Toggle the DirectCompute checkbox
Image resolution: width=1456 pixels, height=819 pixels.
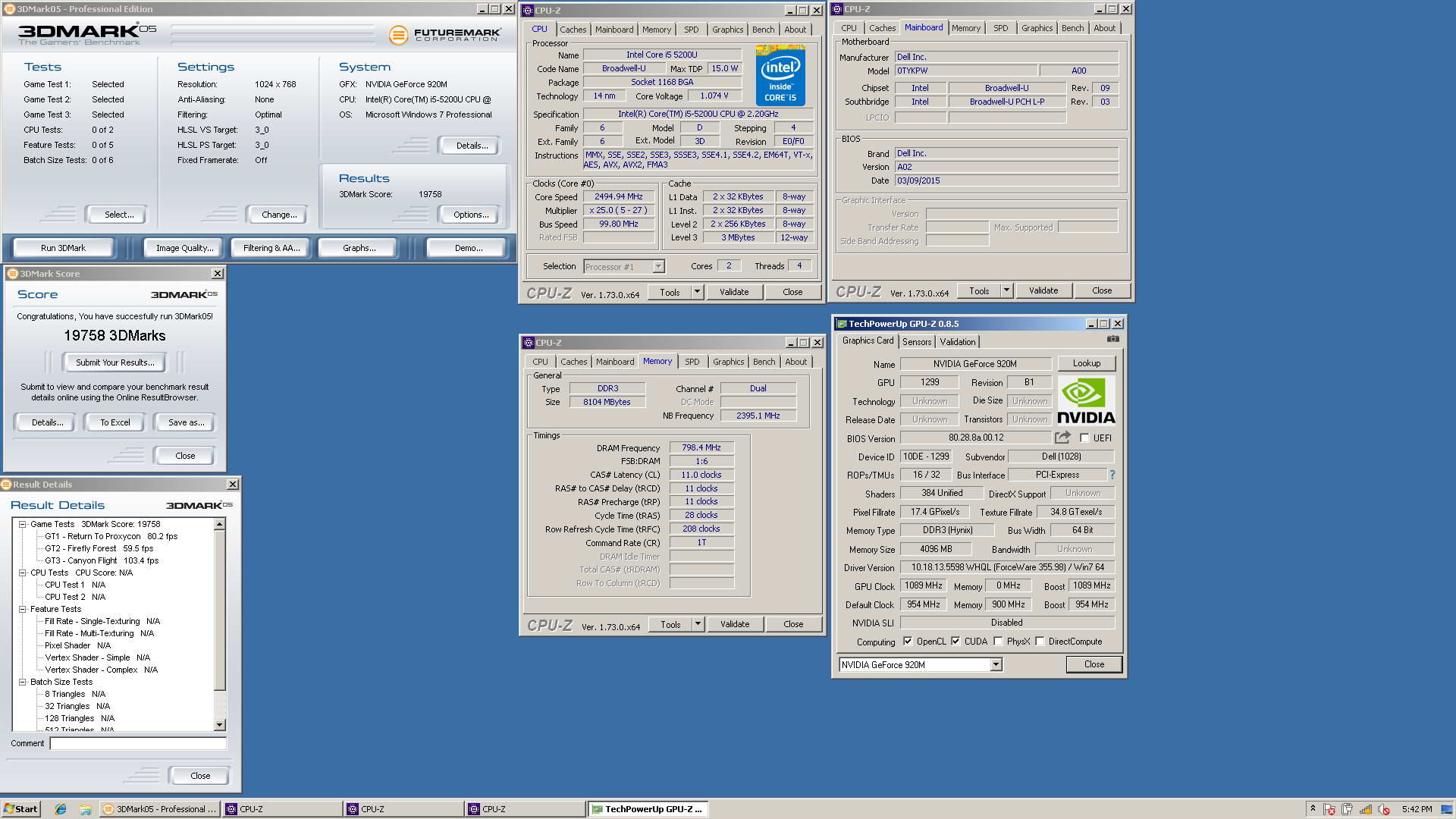[1040, 642]
